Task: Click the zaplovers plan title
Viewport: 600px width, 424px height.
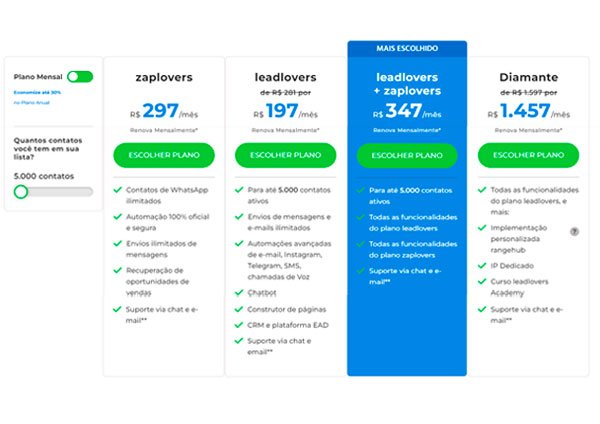Action: tap(164, 77)
